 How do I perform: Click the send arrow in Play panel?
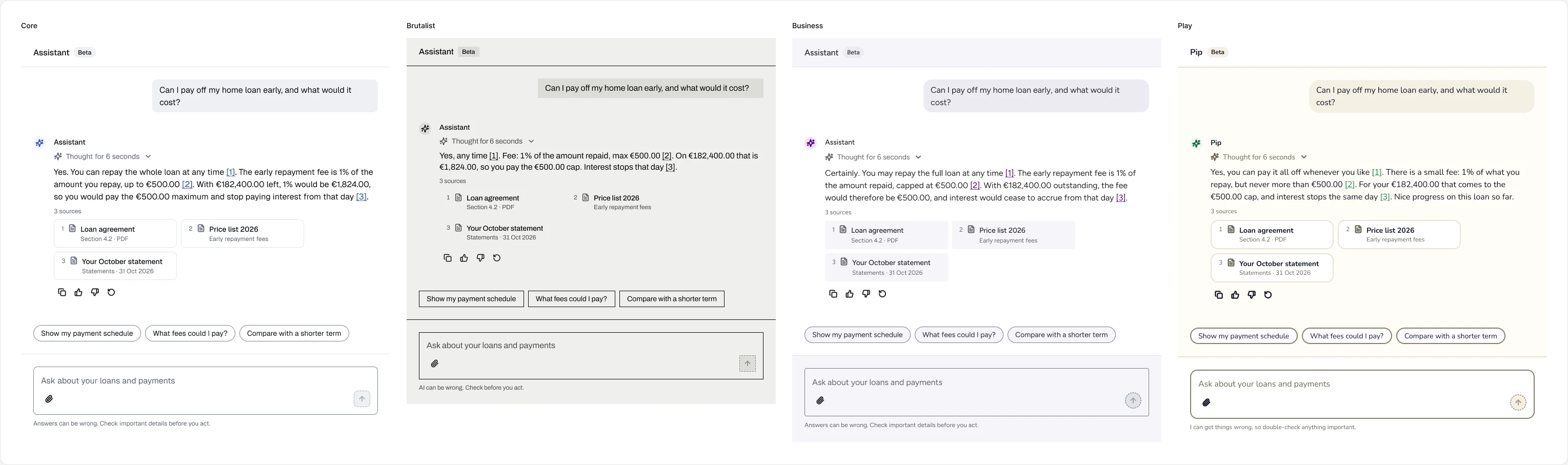[x=1518, y=402]
